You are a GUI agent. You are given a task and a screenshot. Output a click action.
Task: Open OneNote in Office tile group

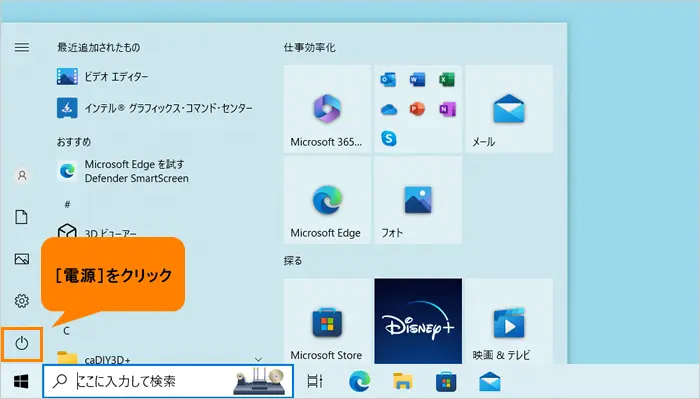pyautogui.click(x=446, y=109)
